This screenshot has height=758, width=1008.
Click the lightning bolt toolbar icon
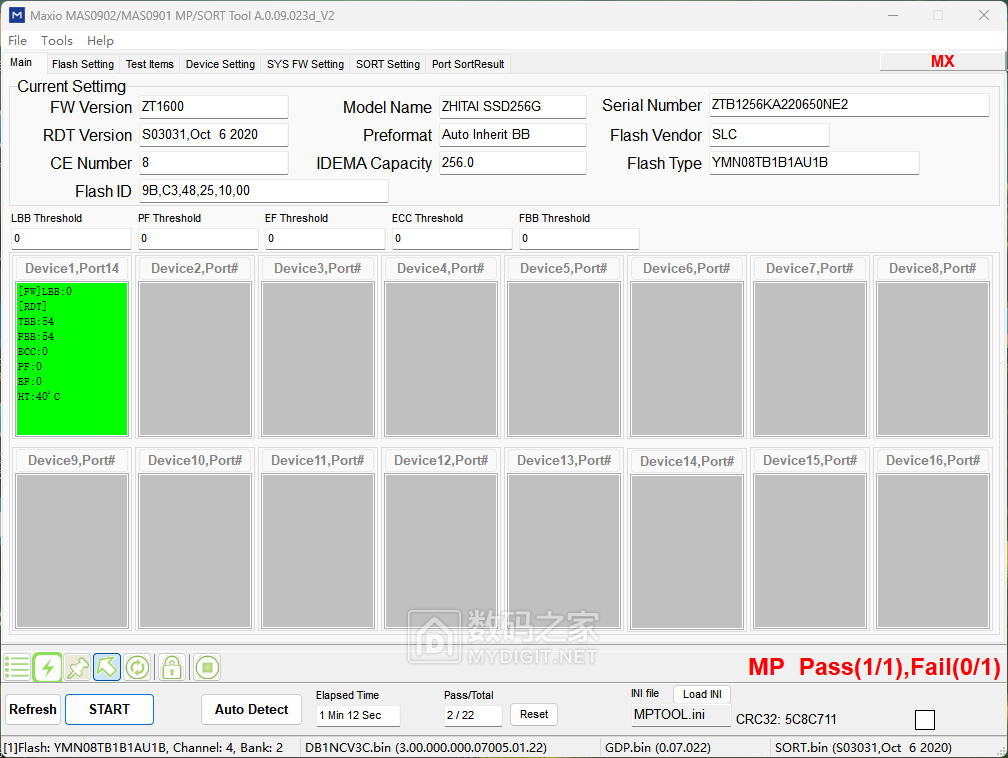[48, 667]
